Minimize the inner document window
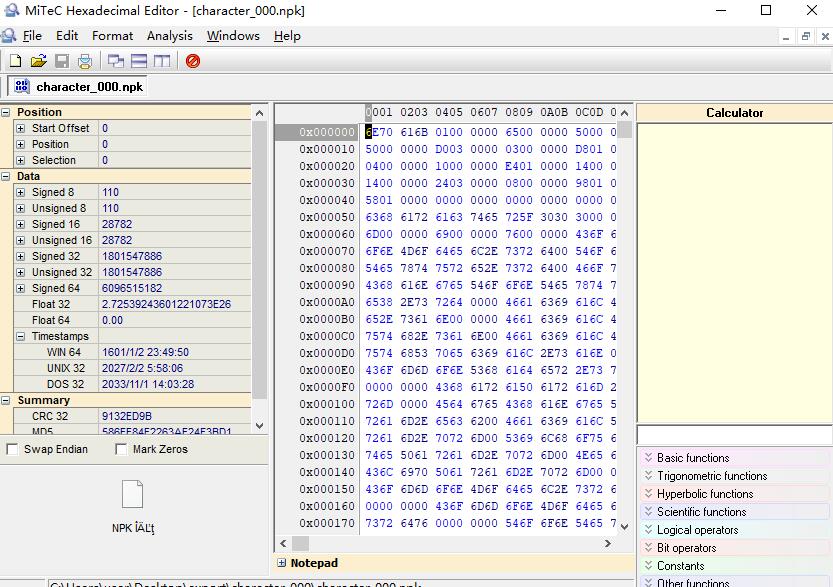The width and height of the screenshot is (833, 587). (x=786, y=37)
